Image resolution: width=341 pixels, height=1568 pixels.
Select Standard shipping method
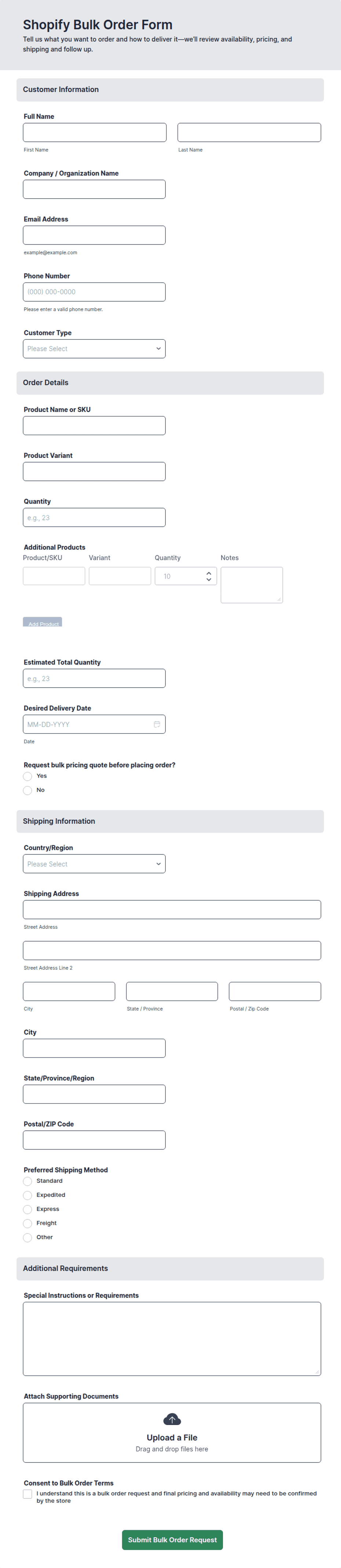point(27,1181)
